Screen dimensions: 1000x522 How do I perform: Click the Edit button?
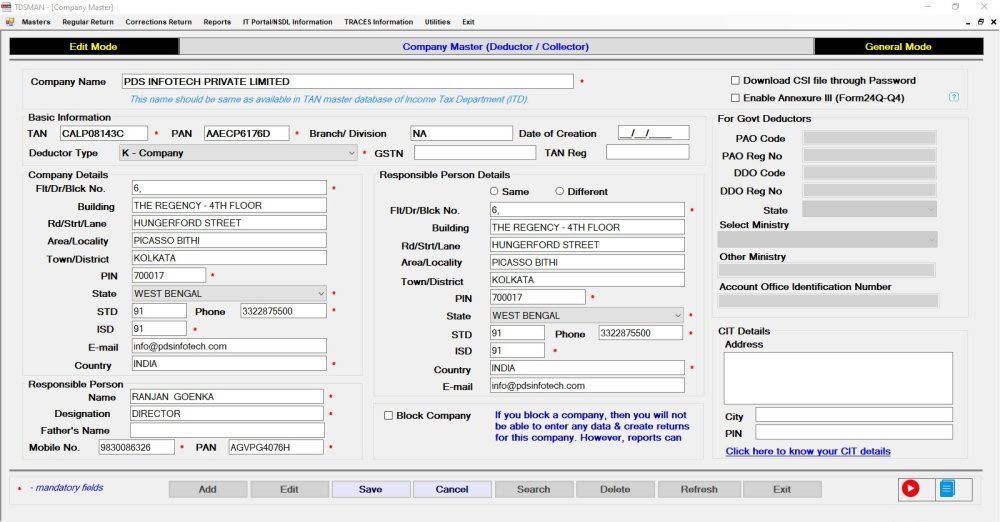click(289, 489)
